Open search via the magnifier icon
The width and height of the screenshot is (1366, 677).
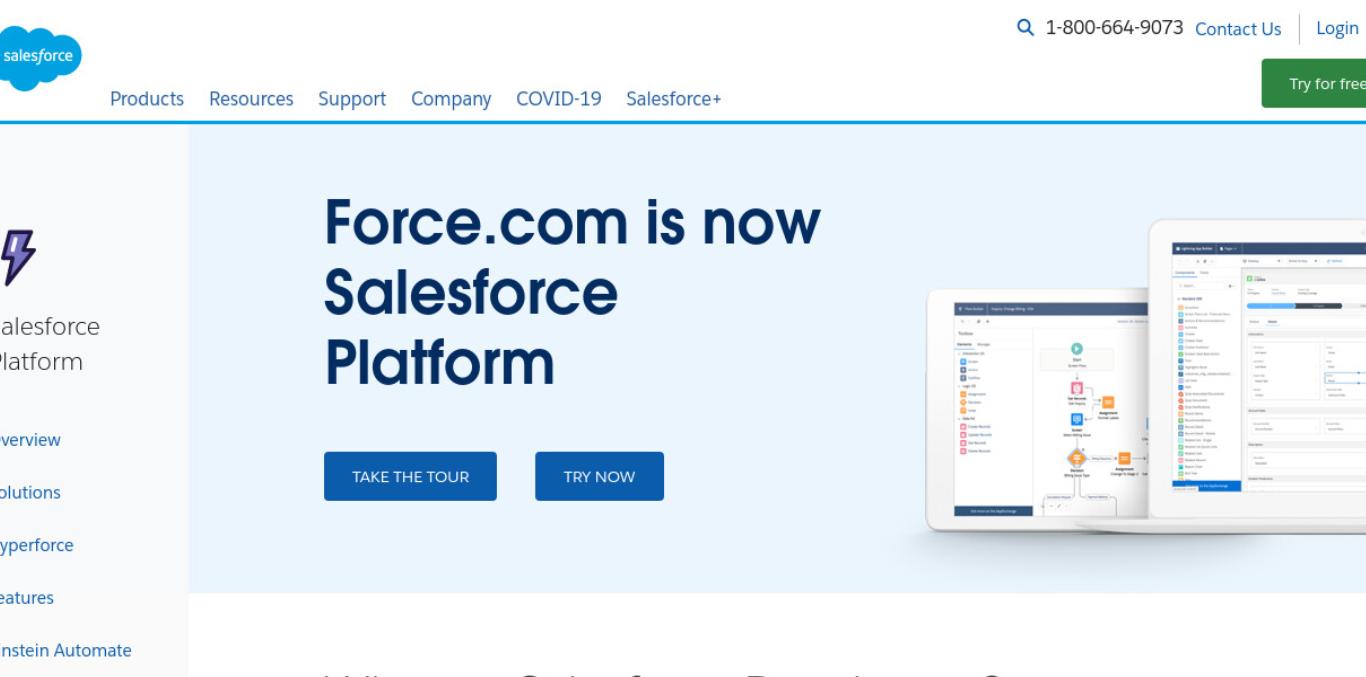point(1025,28)
